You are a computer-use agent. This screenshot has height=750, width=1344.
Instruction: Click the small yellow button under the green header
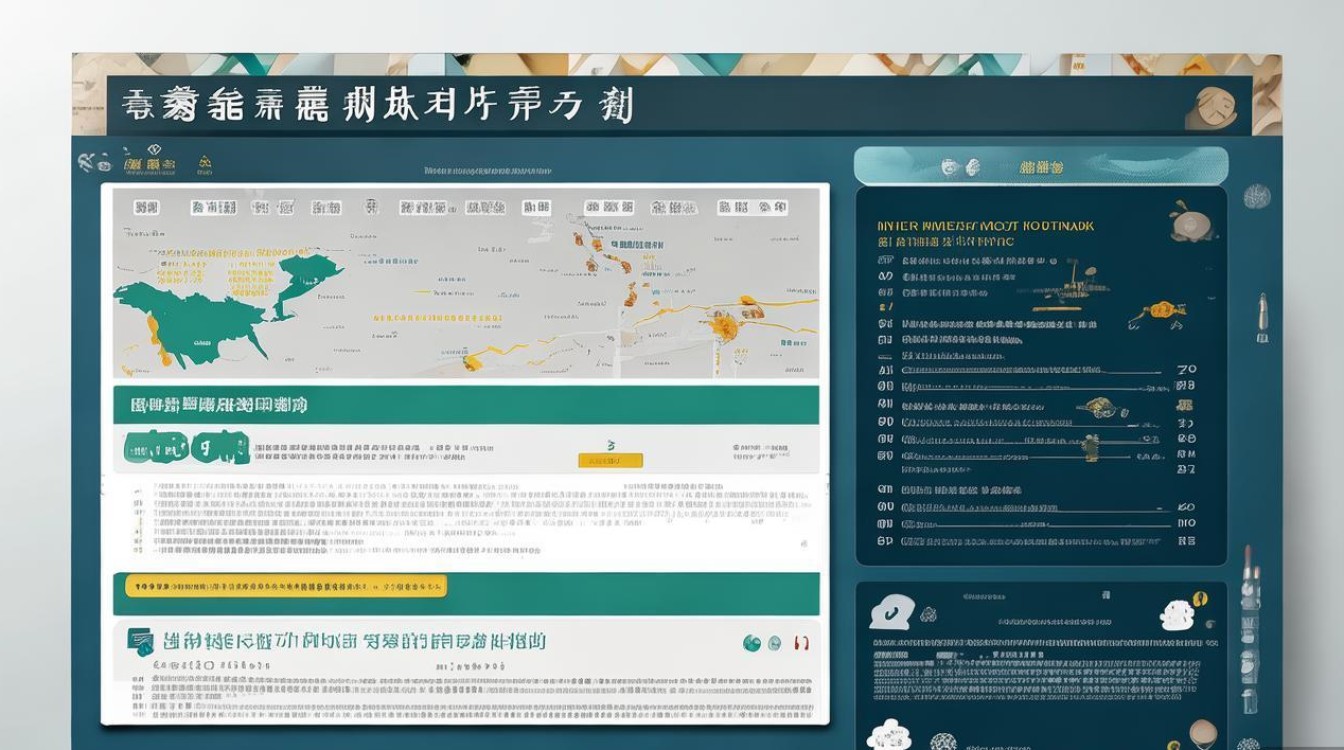pyautogui.click(x=610, y=460)
